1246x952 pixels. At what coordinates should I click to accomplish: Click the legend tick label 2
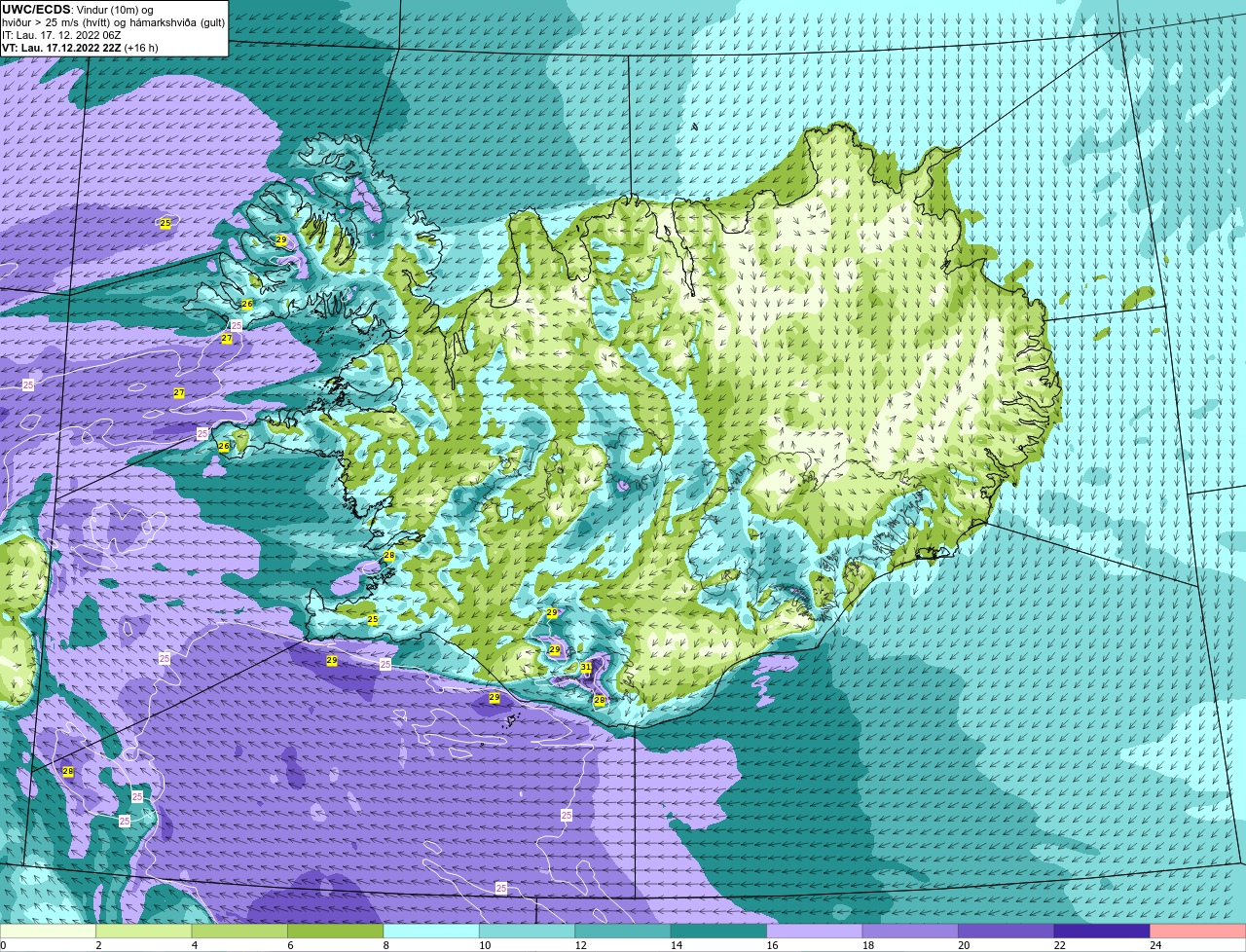[x=97, y=944]
